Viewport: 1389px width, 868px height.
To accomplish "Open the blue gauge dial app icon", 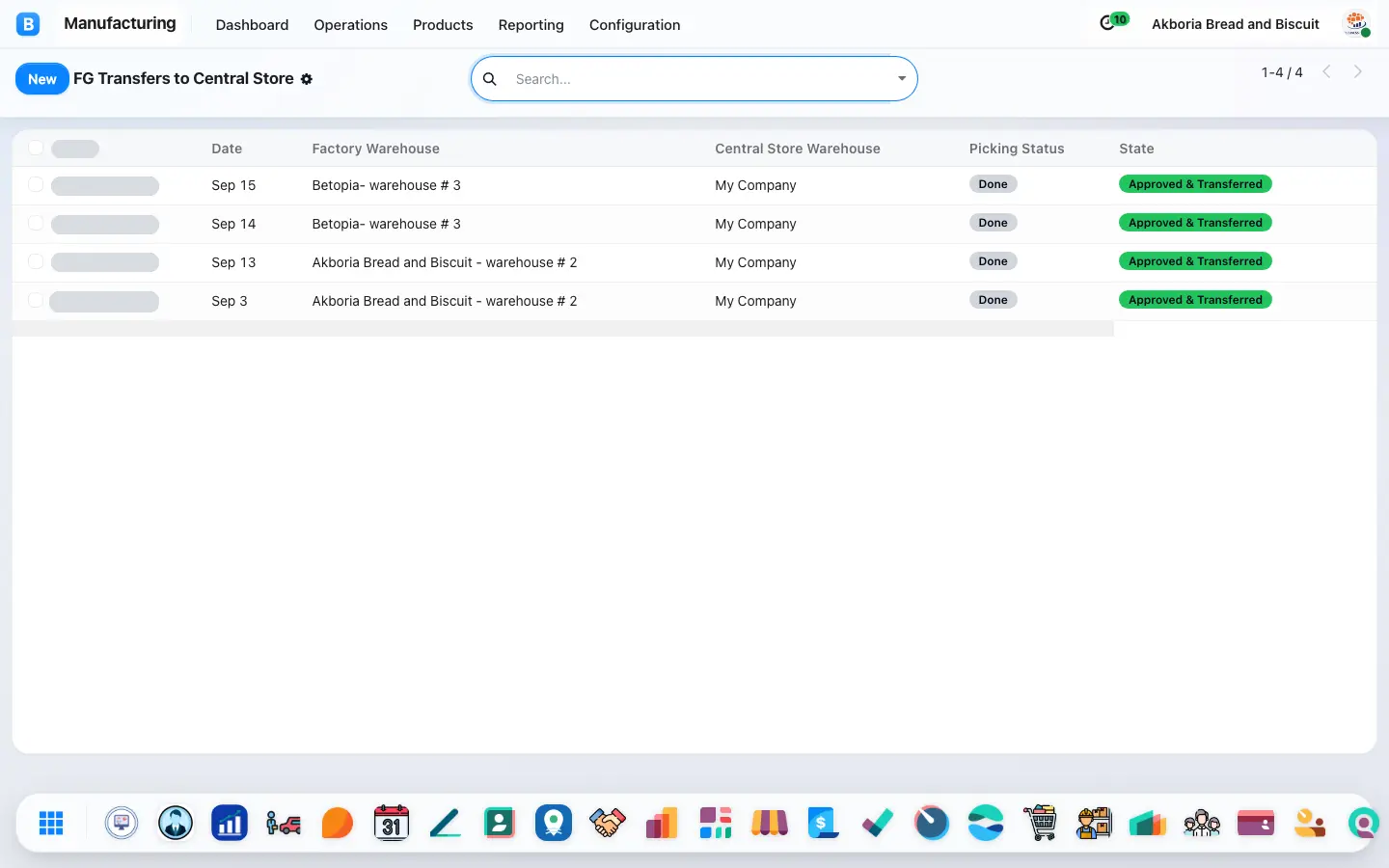I will (x=932, y=823).
